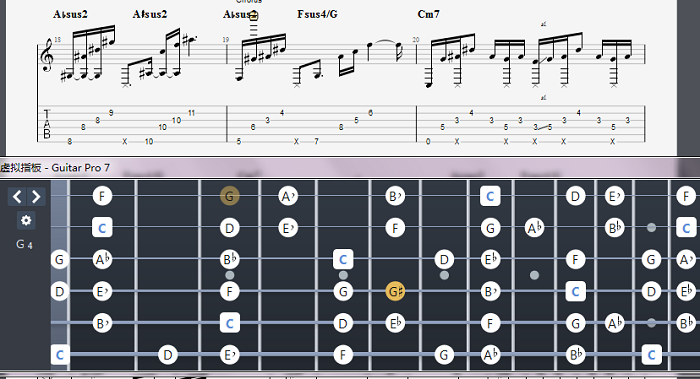Screen dimensions: 700x379
Task: Select the open G string note circle
Action: (59, 259)
